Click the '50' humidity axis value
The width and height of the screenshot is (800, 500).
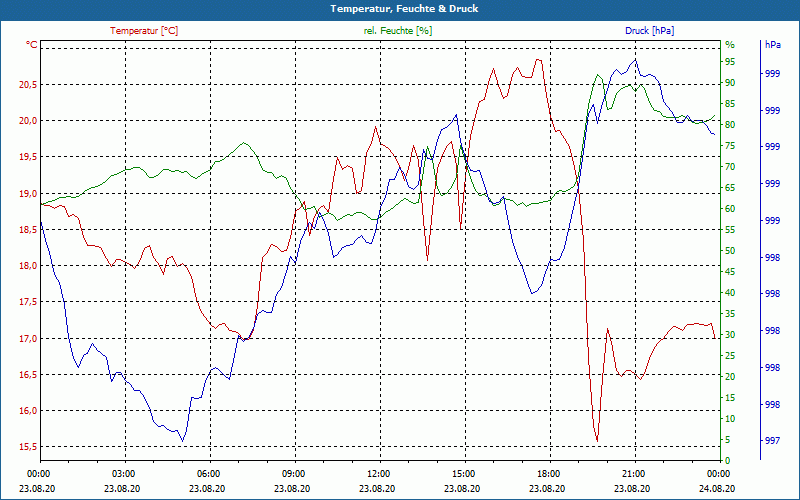[730, 251]
